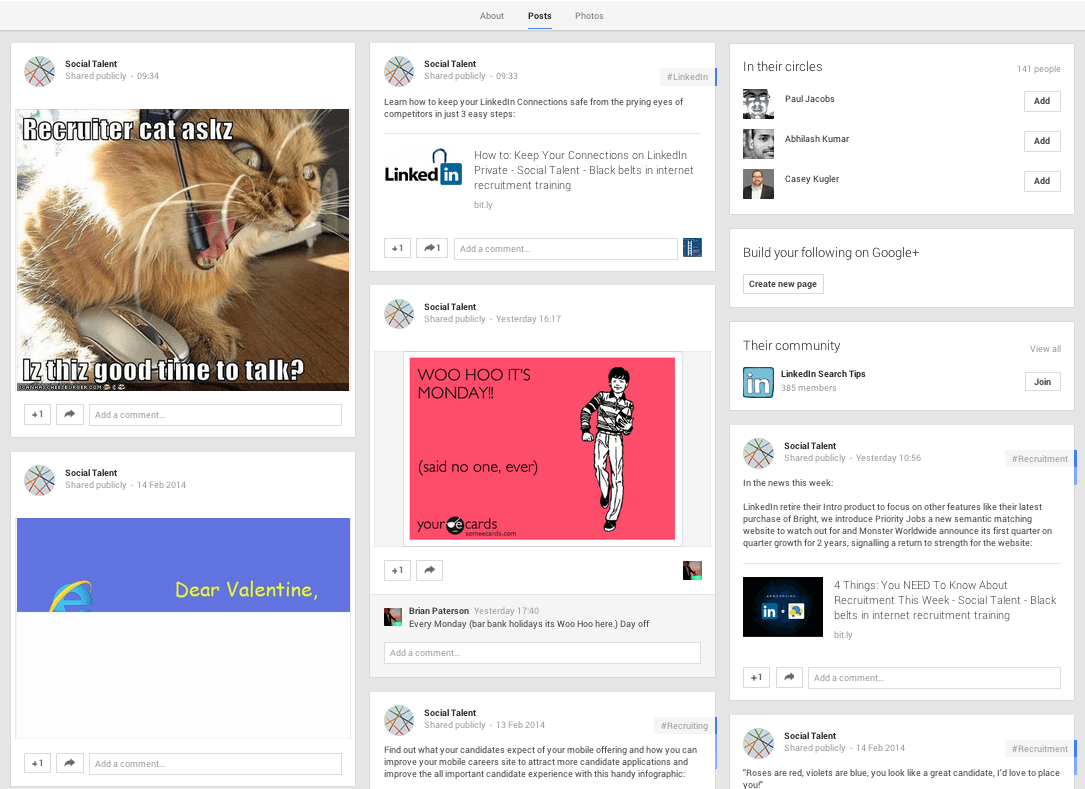Open the Photos tab
This screenshot has height=789, width=1085.
tap(589, 16)
